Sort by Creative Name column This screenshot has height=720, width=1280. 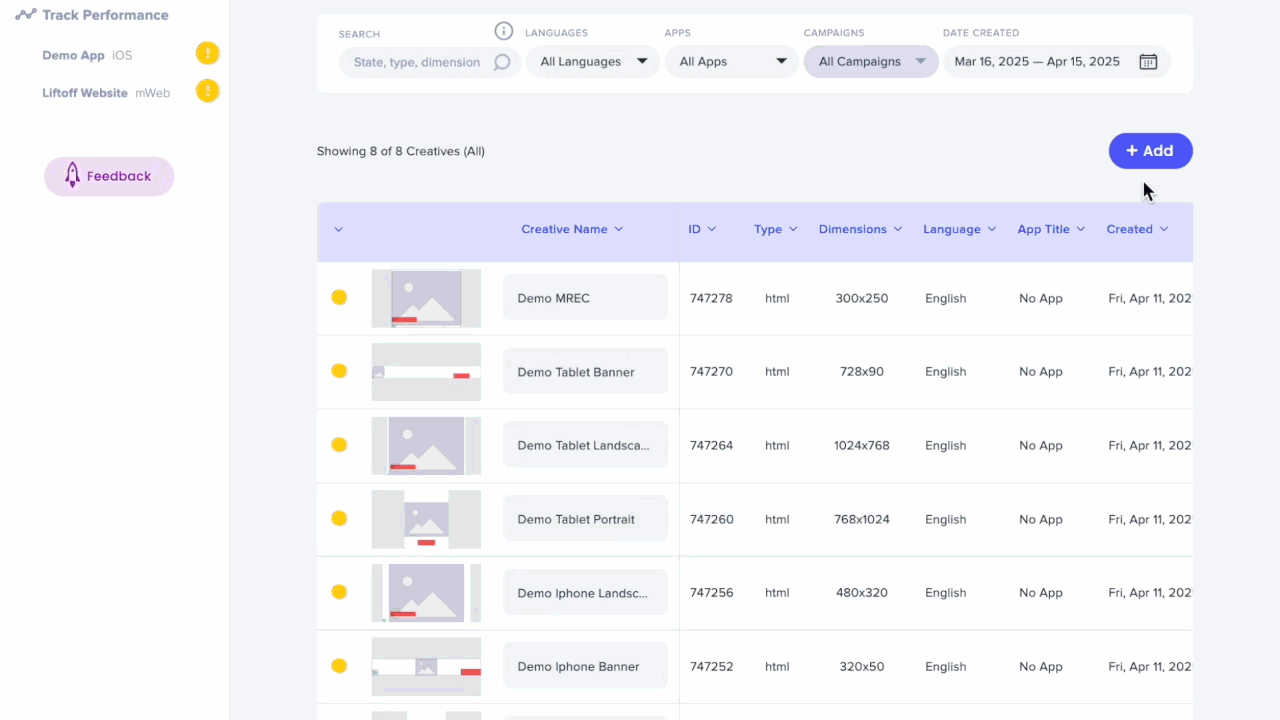tap(571, 230)
